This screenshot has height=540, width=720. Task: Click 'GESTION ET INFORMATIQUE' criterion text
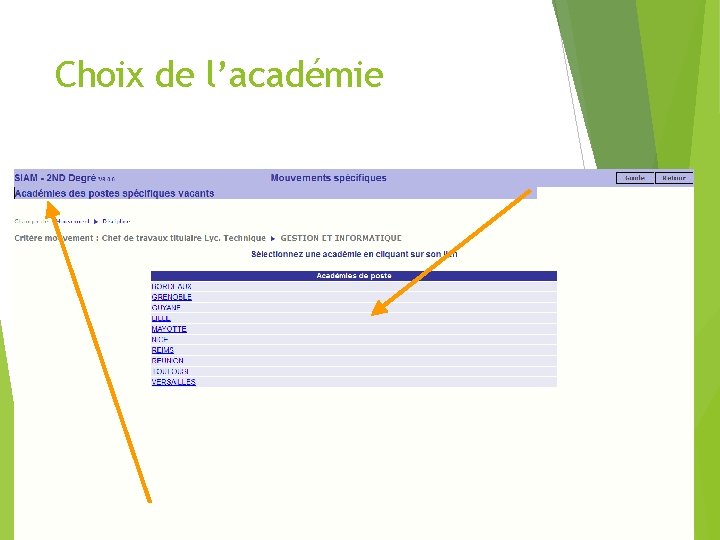click(x=341, y=238)
